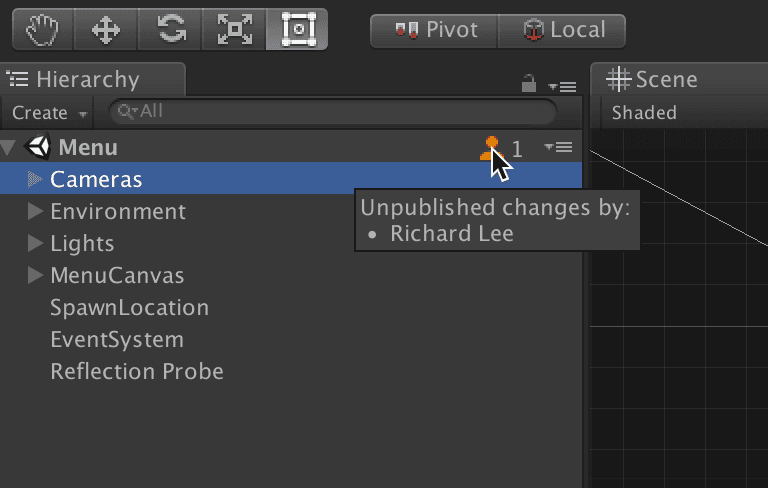Select the Reflection Probe object
This screenshot has width=768, height=488.
click(x=137, y=371)
